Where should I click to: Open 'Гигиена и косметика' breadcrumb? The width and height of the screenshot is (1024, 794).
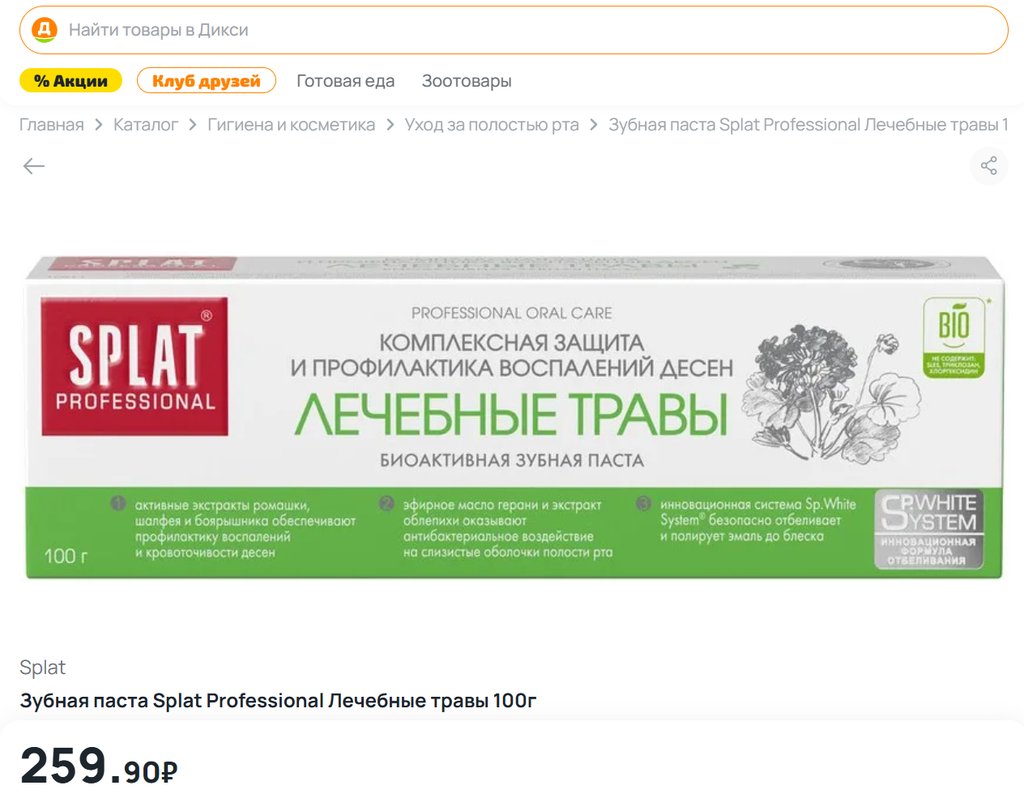point(291,125)
